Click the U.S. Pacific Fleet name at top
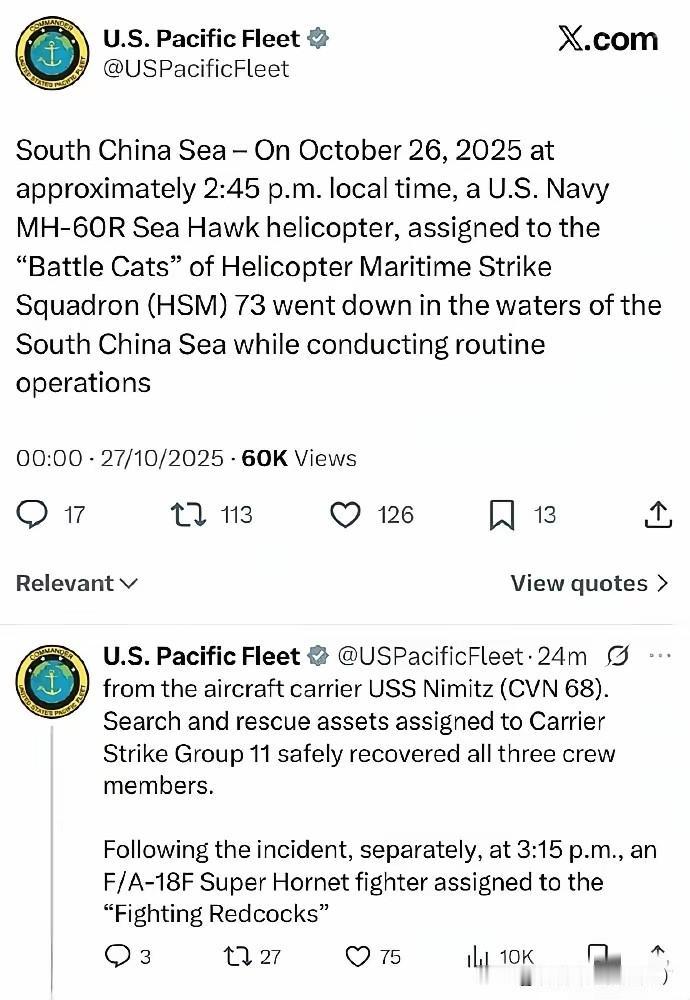This screenshot has width=690, height=1000. pyautogui.click(x=201, y=39)
